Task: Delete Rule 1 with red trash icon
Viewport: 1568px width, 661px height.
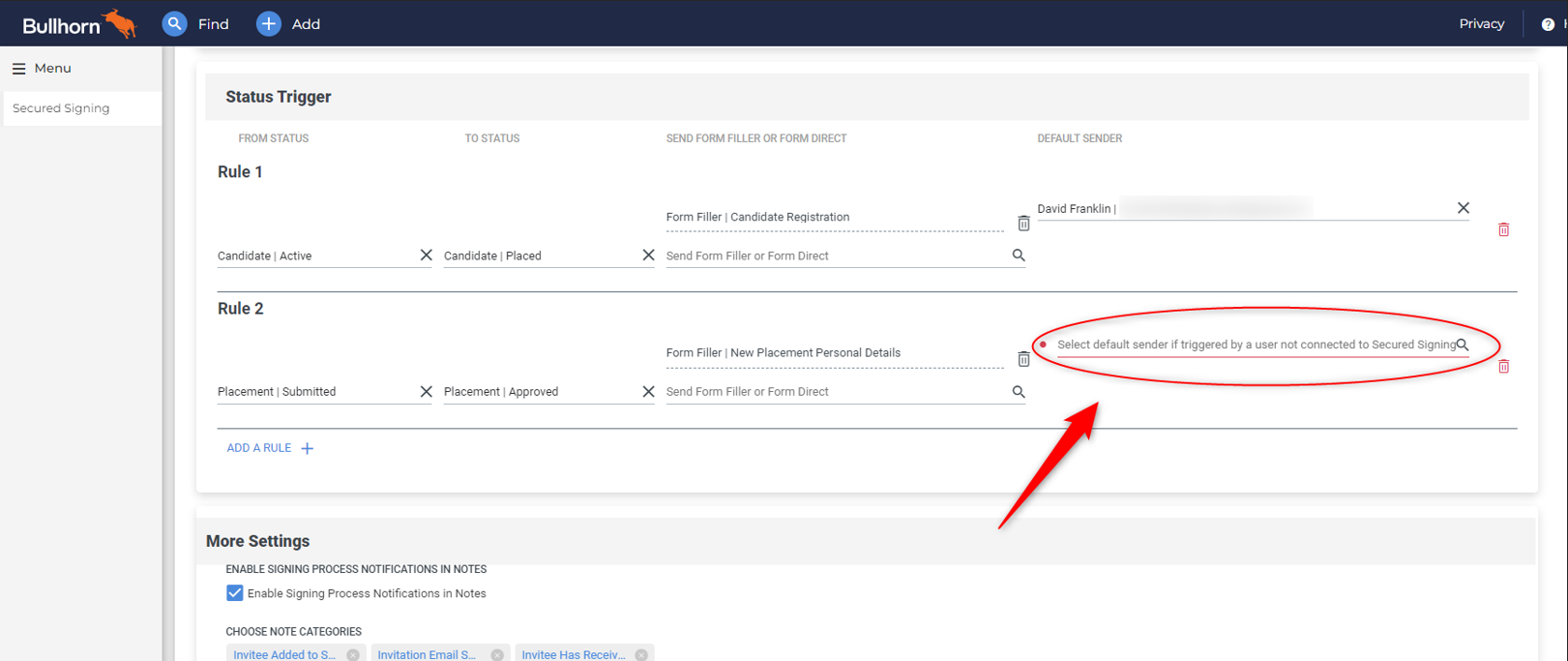Action: (1503, 229)
